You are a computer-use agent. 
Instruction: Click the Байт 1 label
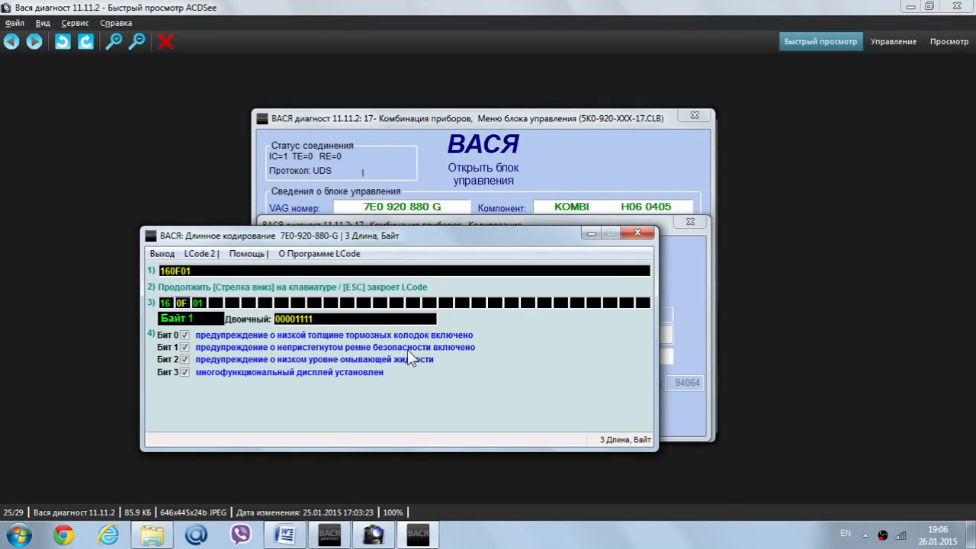pyautogui.click(x=190, y=318)
